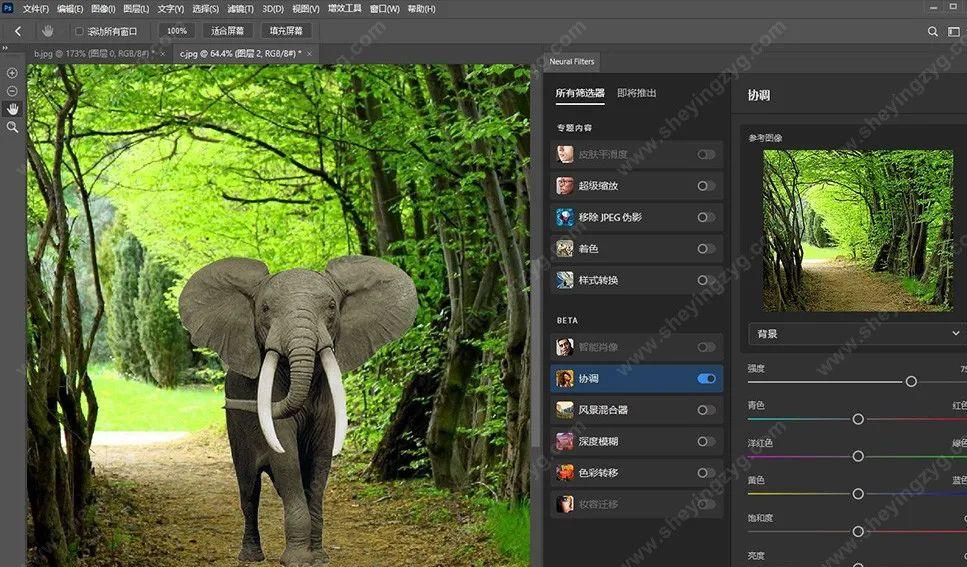Click the back arrow in options bar
The height and width of the screenshot is (567, 967).
click(18, 31)
